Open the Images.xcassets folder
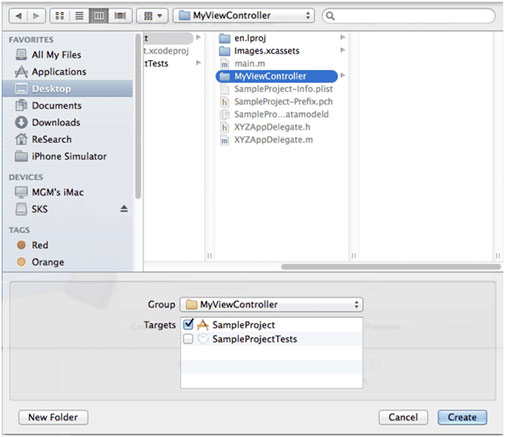This screenshot has height=437, width=505. tap(277, 51)
